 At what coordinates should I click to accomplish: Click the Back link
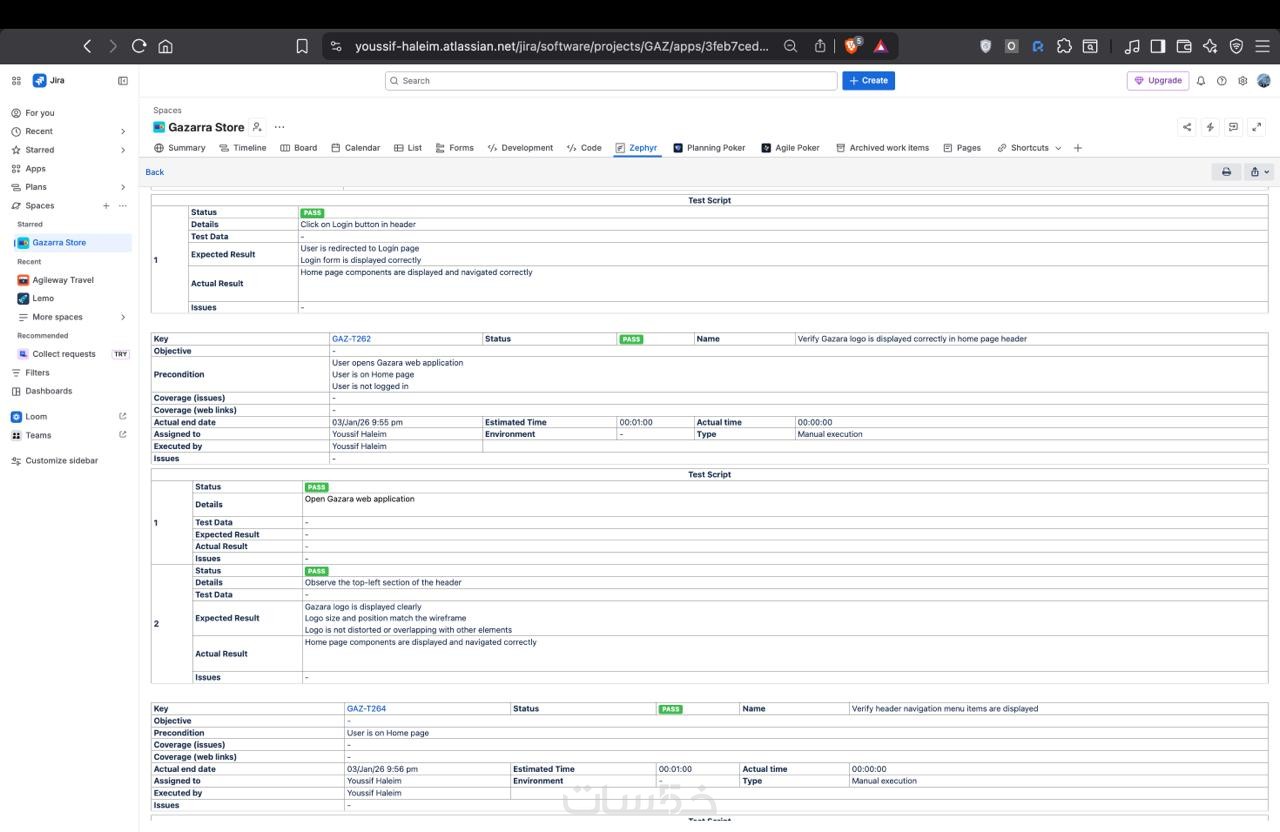coord(155,172)
